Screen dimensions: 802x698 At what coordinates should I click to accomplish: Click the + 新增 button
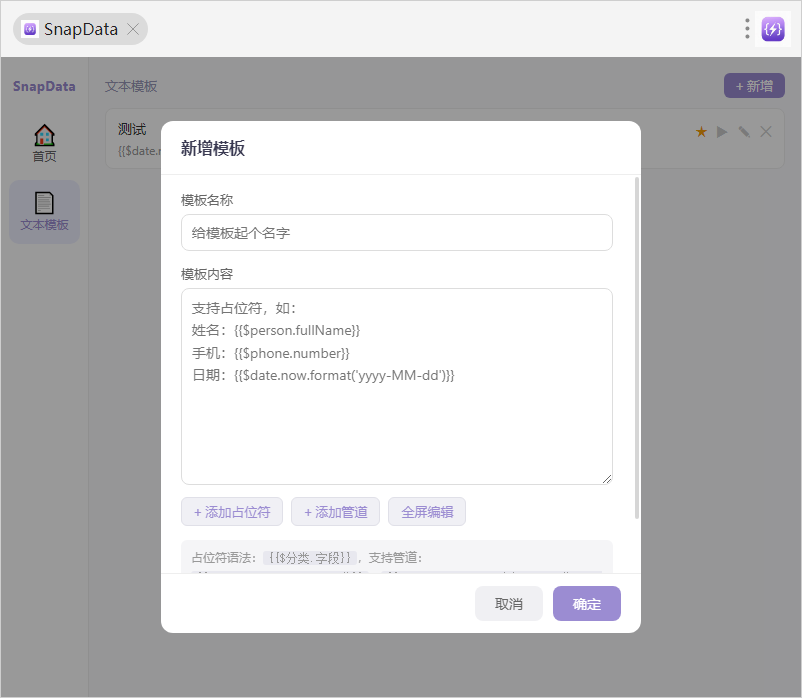[754, 85]
